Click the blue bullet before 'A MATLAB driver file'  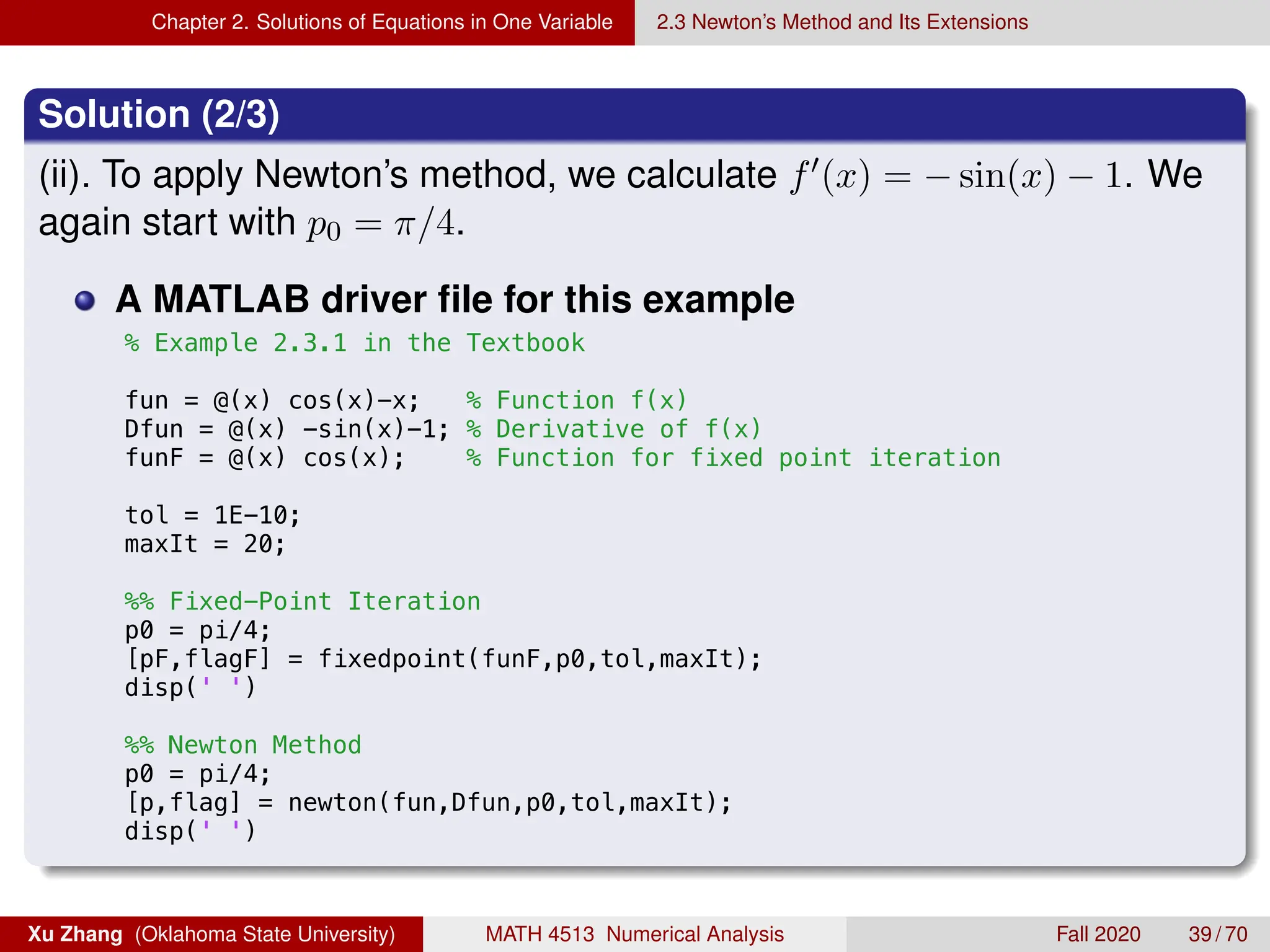tap(85, 301)
